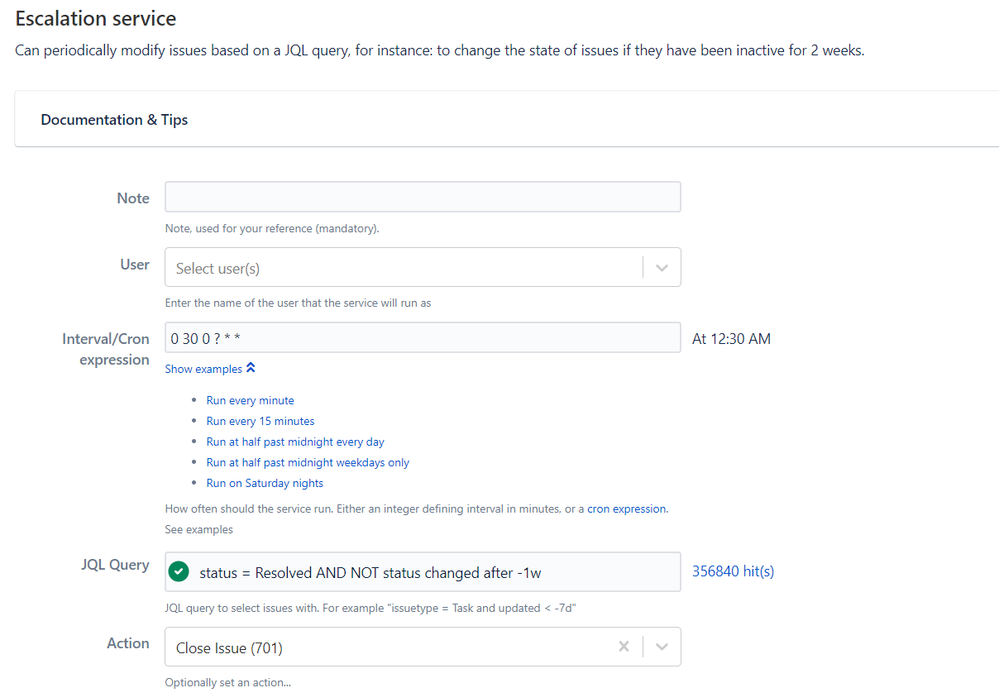Clear the Close Issue action with X
999x697 pixels.
pos(624,647)
